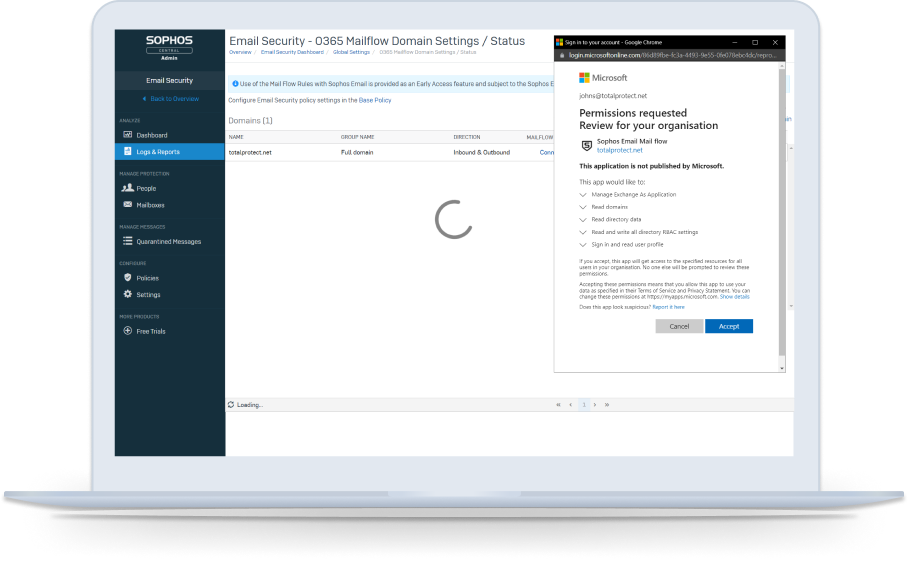Go to the last page of results
Image resolution: width=909 pixels, height=561 pixels.
[x=607, y=405]
